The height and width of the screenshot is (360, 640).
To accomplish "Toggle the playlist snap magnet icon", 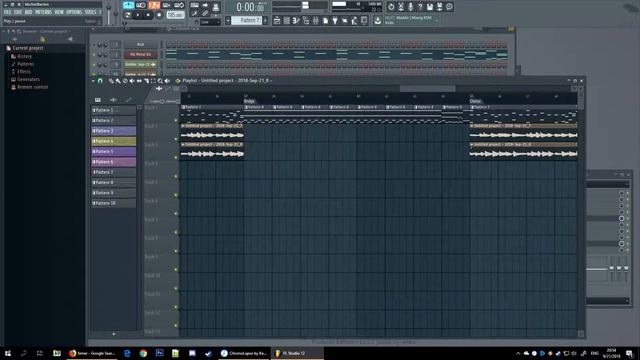I will [100, 81].
